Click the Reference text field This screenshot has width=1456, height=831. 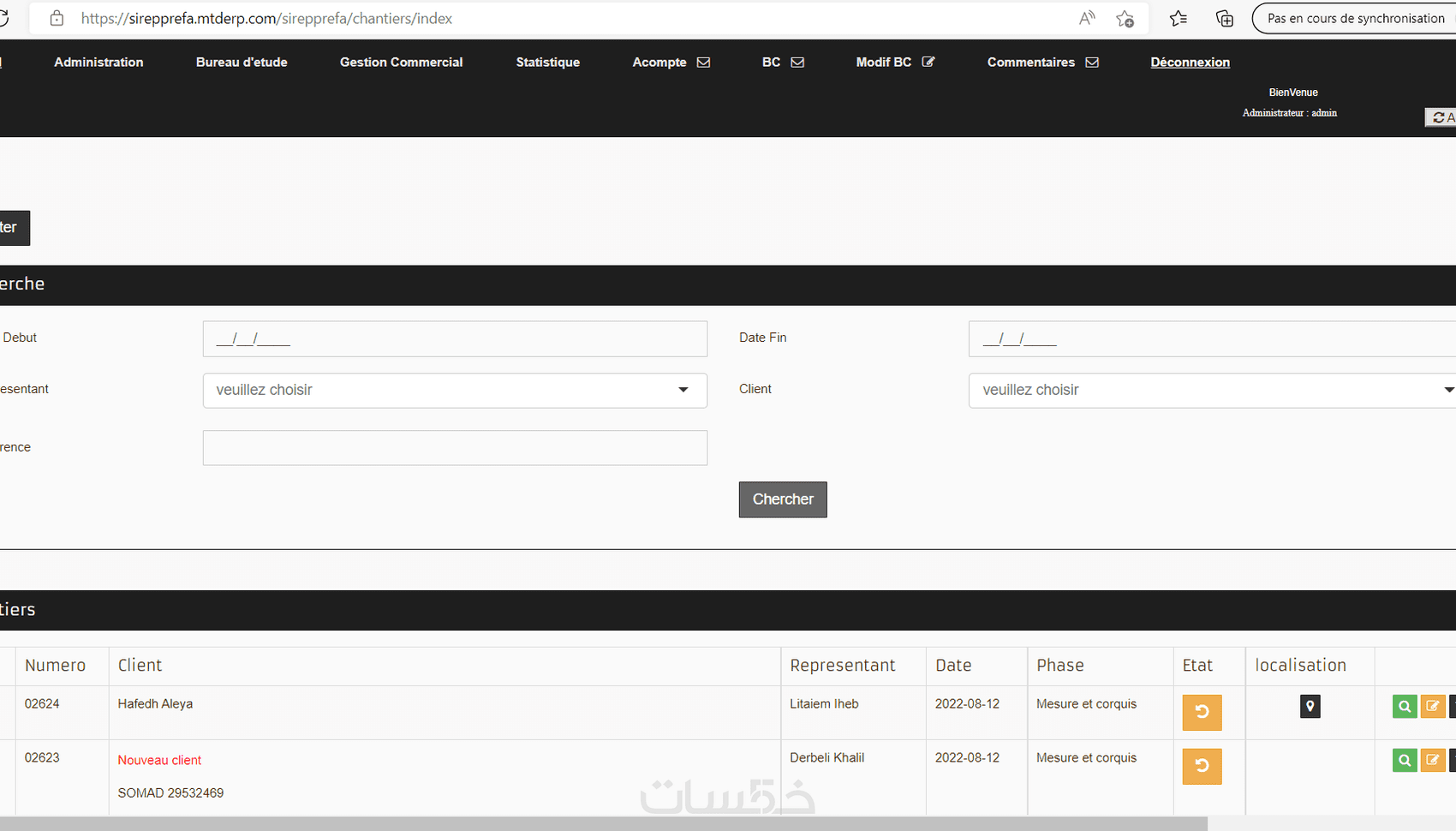(455, 447)
